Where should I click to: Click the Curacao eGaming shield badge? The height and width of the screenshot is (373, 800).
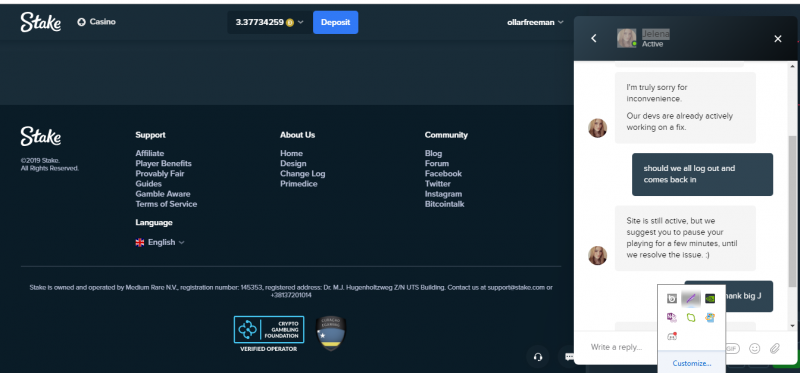[x=331, y=333]
